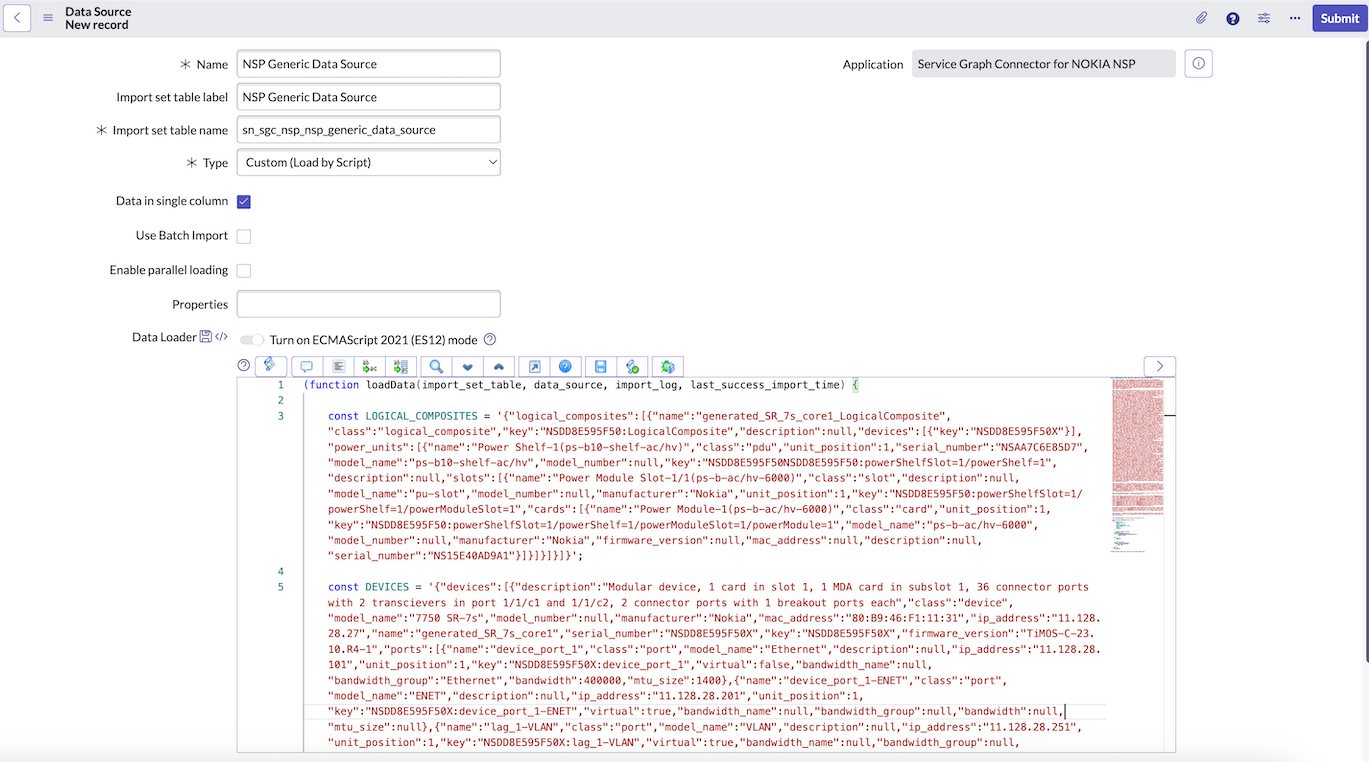This screenshot has height=762, width=1369.
Task: Click the save icon beside Data Loader label
Action: click(x=206, y=337)
